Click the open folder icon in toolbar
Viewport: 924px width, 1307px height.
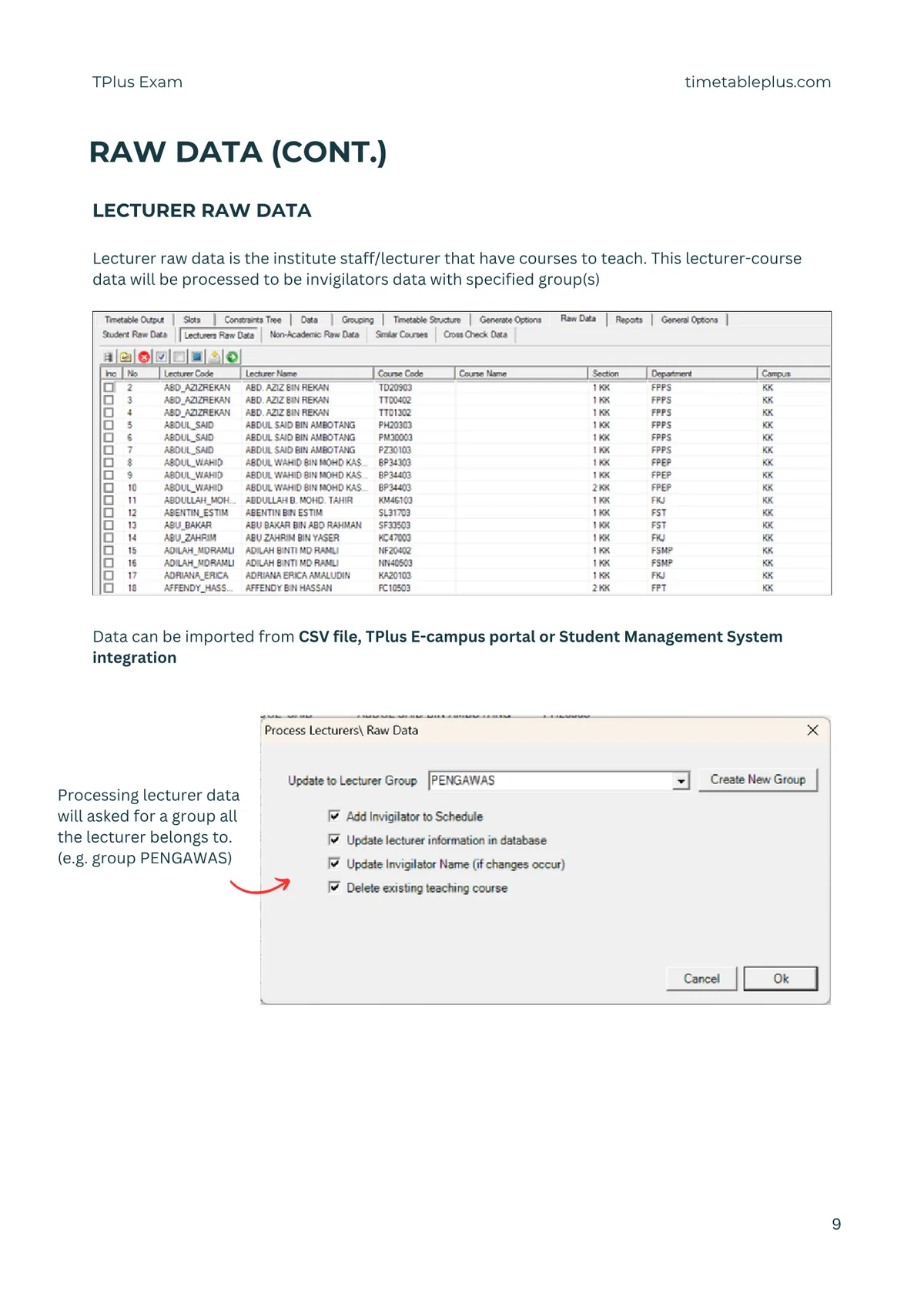[x=126, y=357]
